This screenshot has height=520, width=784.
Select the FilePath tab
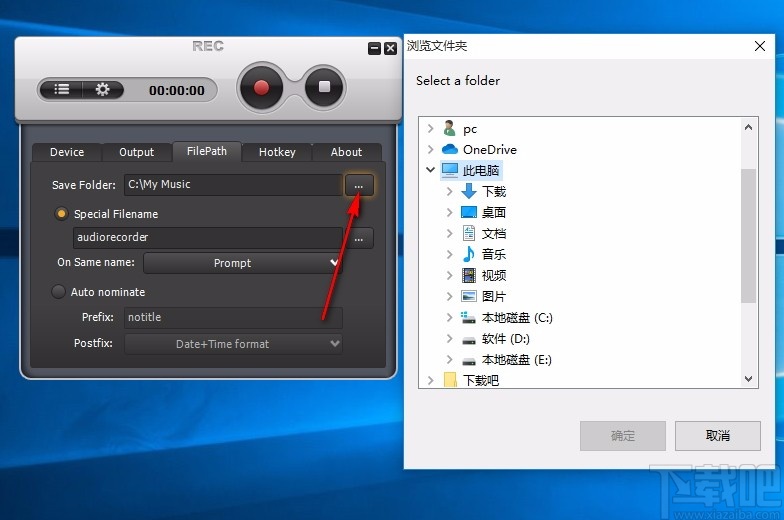pos(206,151)
